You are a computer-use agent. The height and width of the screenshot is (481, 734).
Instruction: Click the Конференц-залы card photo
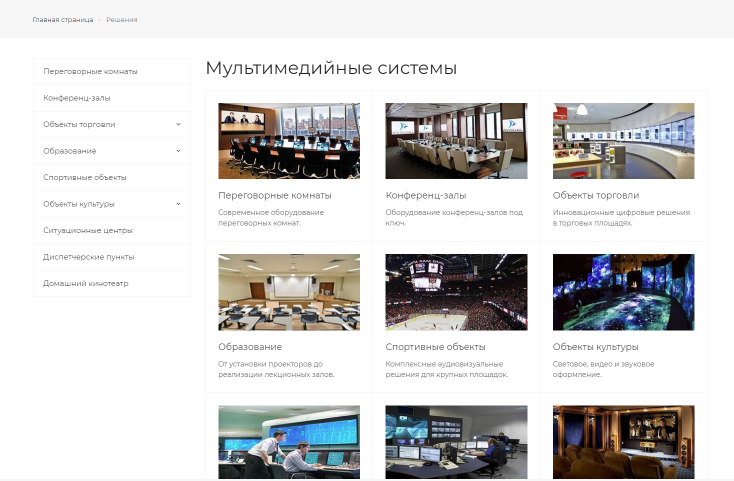[456, 141]
